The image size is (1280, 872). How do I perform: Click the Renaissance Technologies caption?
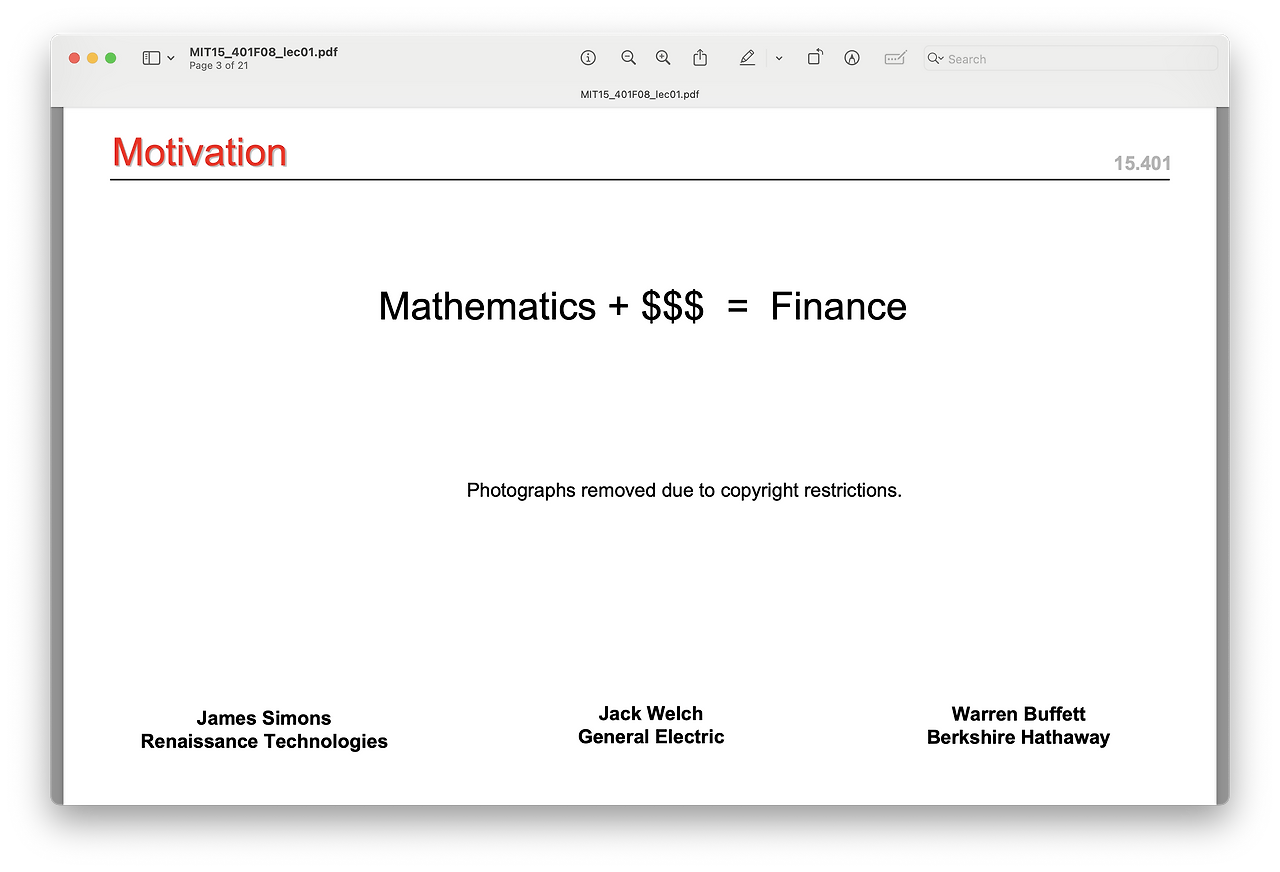point(264,741)
